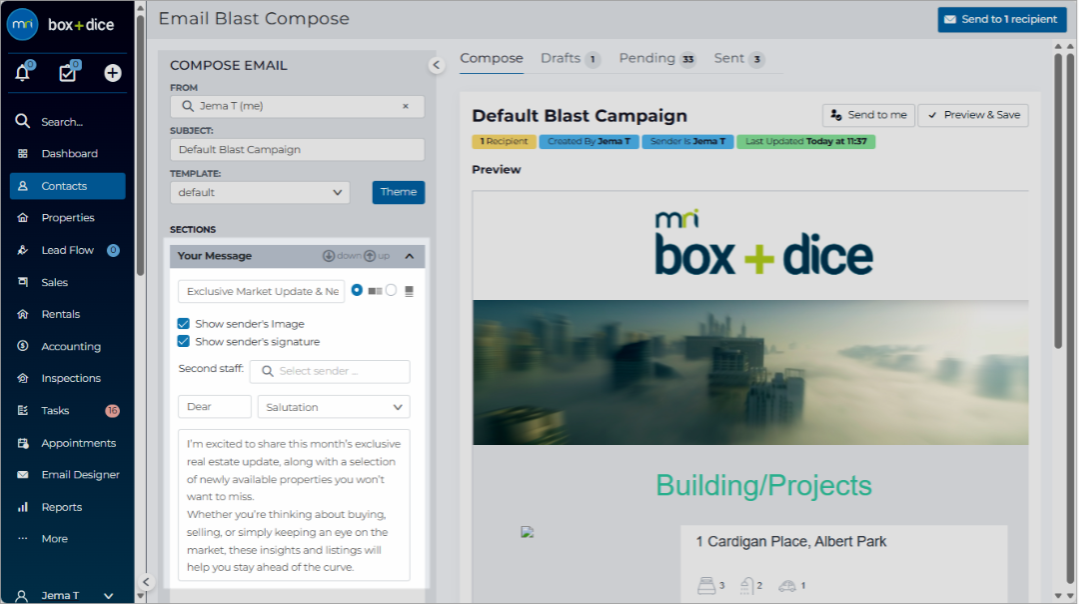This screenshot has height=604, width=1080.
Task: Open Sales in the sidebar
Action: tap(68, 282)
